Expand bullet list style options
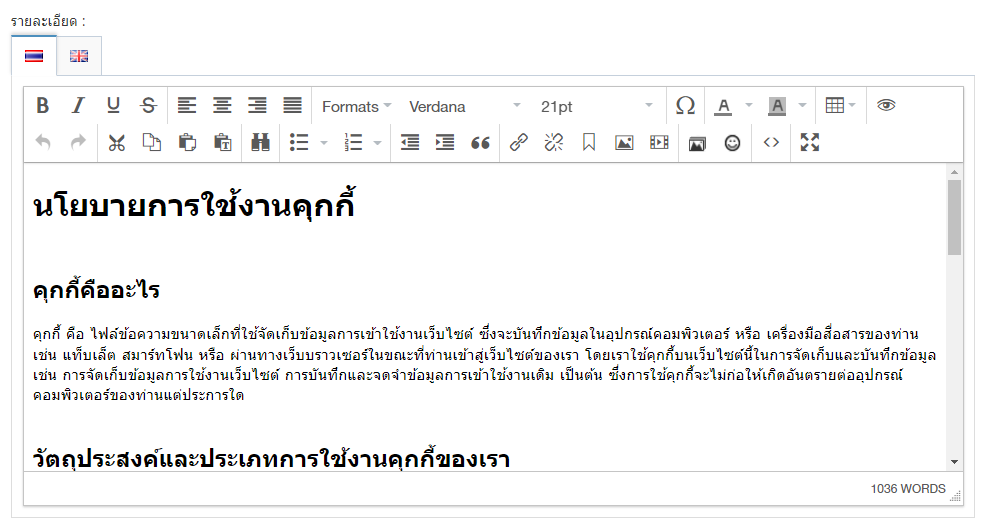 point(324,142)
